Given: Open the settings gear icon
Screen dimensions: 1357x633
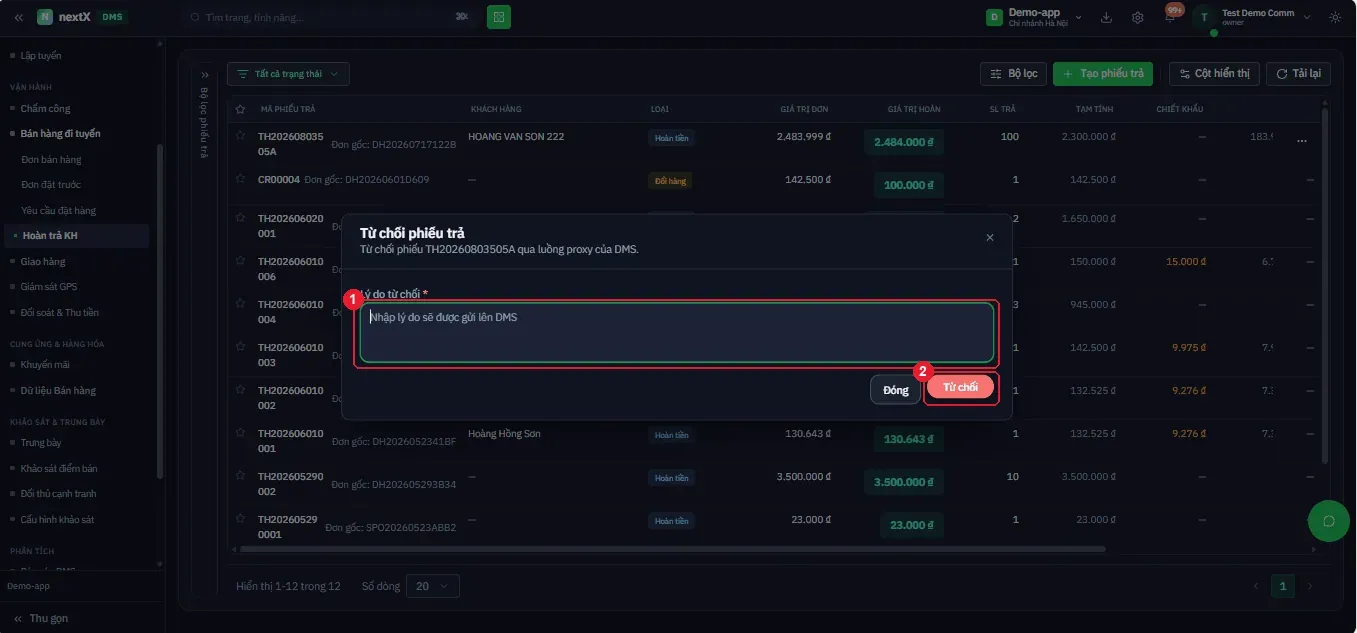Looking at the screenshot, I should 1138,17.
